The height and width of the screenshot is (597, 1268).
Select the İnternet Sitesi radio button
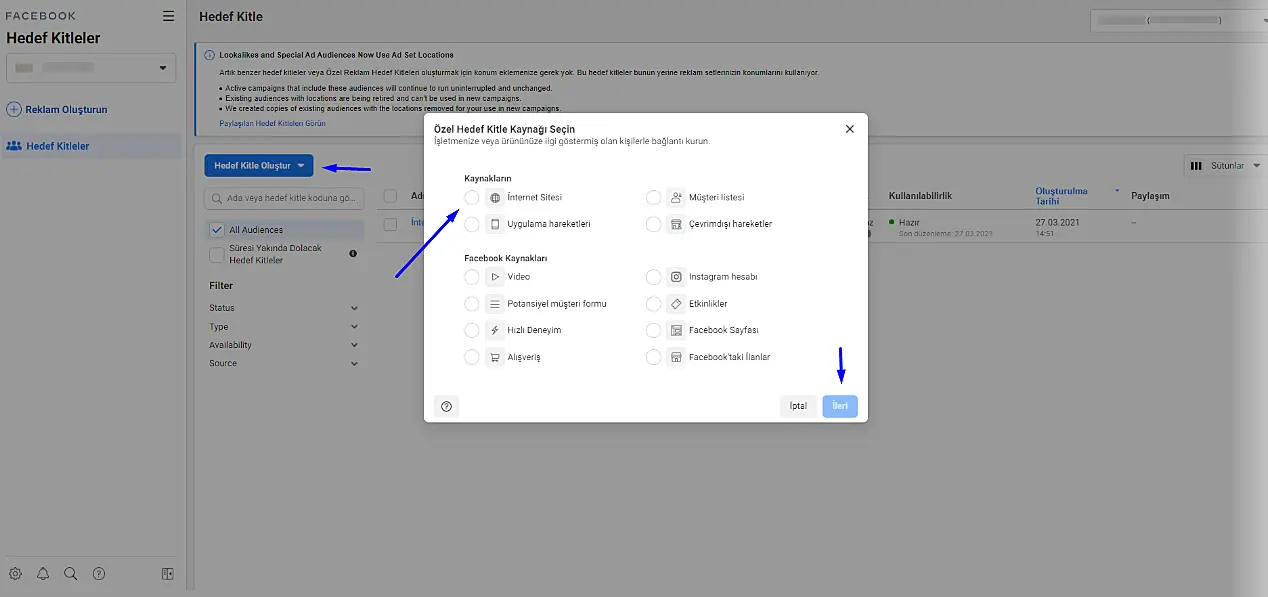472,198
